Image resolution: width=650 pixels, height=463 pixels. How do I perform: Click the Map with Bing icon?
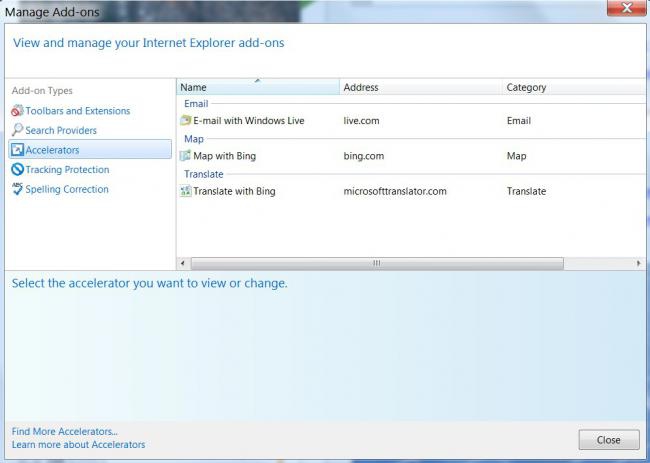(x=185, y=156)
